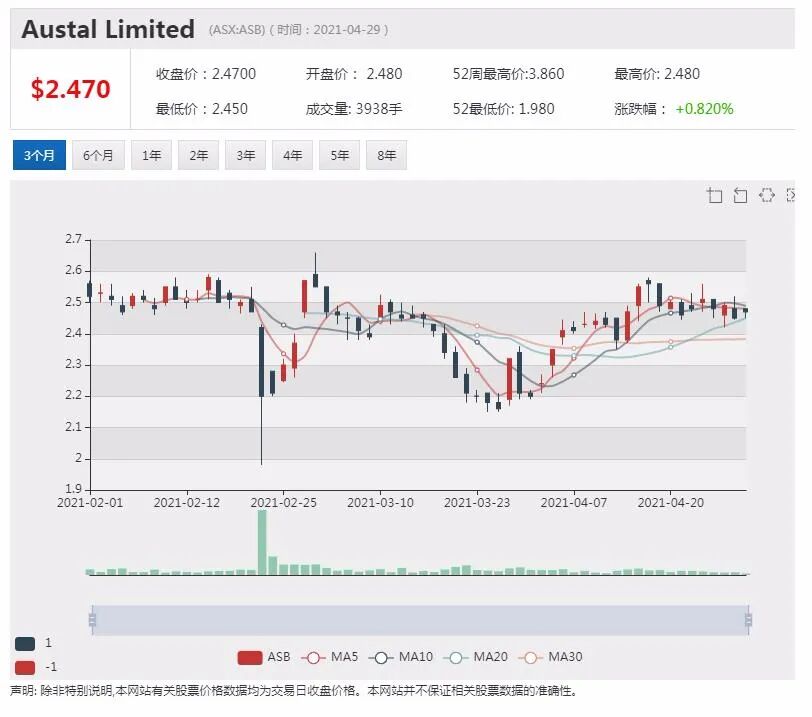Click the y-axis label 1.9

coord(74,489)
